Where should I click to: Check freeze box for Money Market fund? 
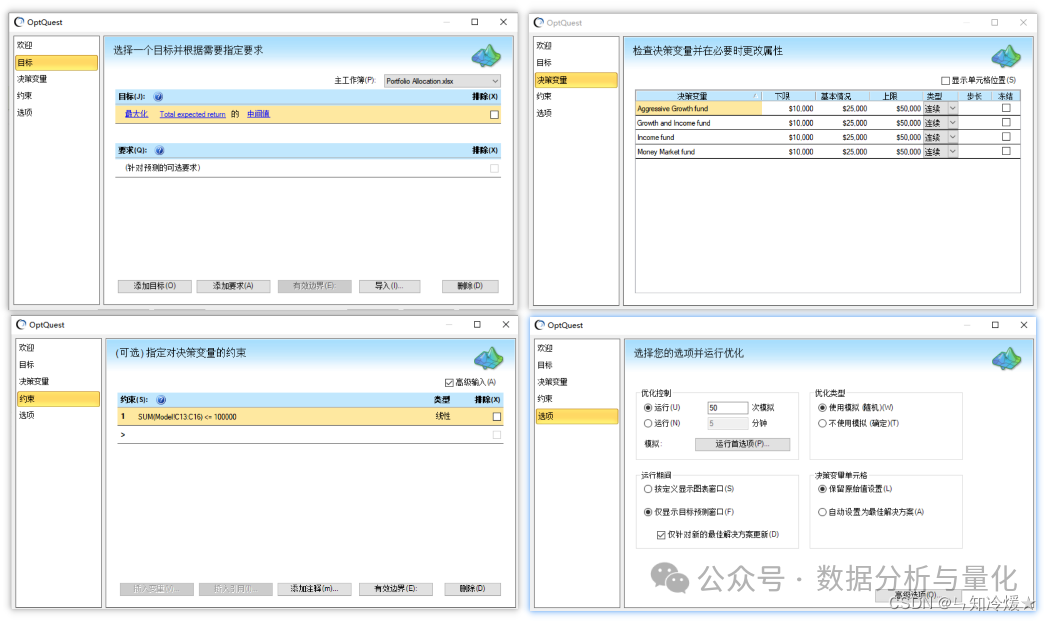coord(1006,152)
